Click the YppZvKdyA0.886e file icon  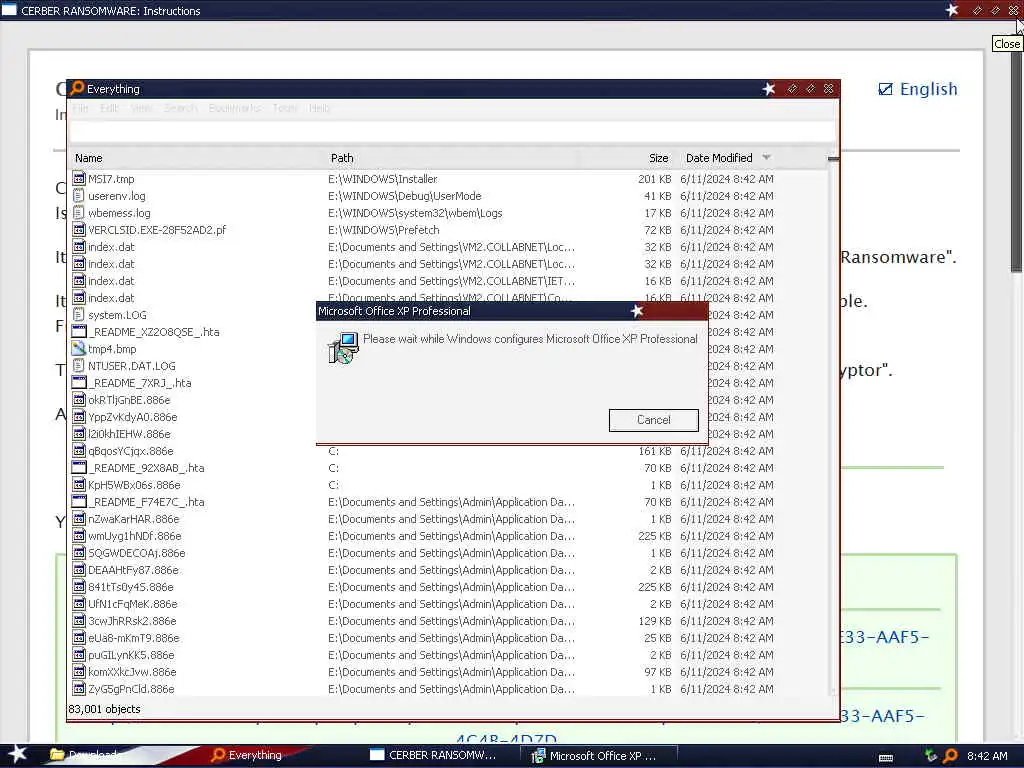point(79,416)
